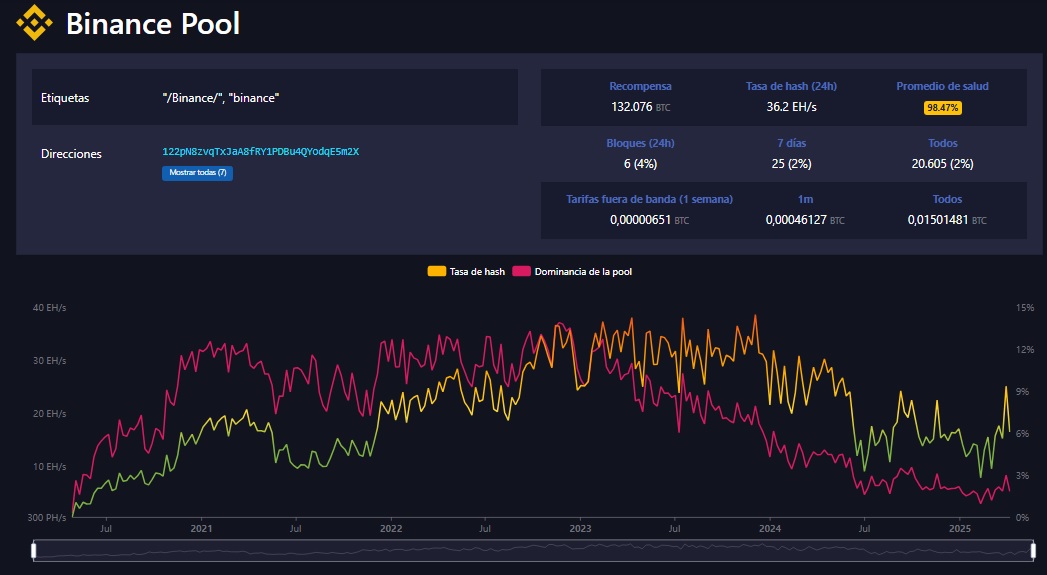Image resolution: width=1047 pixels, height=575 pixels.
Task: Click the Binance logo icon
Action: [33, 22]
